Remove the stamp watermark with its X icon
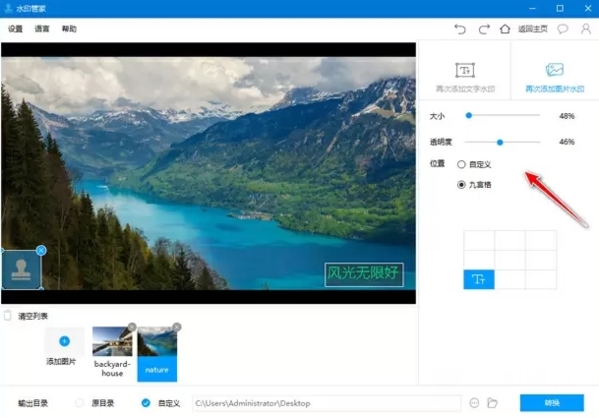This screenshot has height=418, width=599. point(41,251)
